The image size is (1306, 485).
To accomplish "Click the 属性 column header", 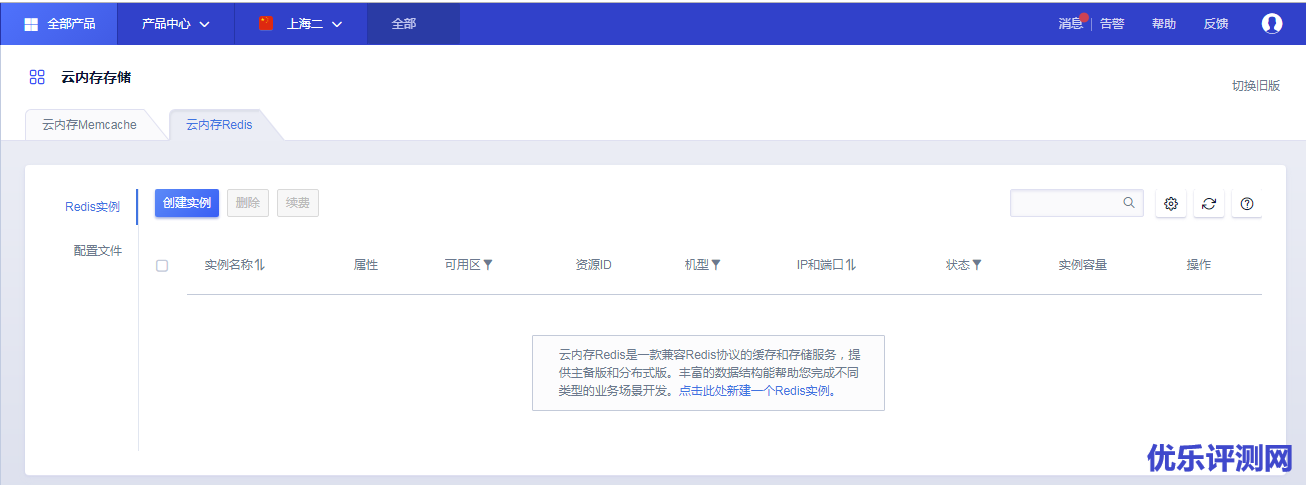I will coord(366,265).
